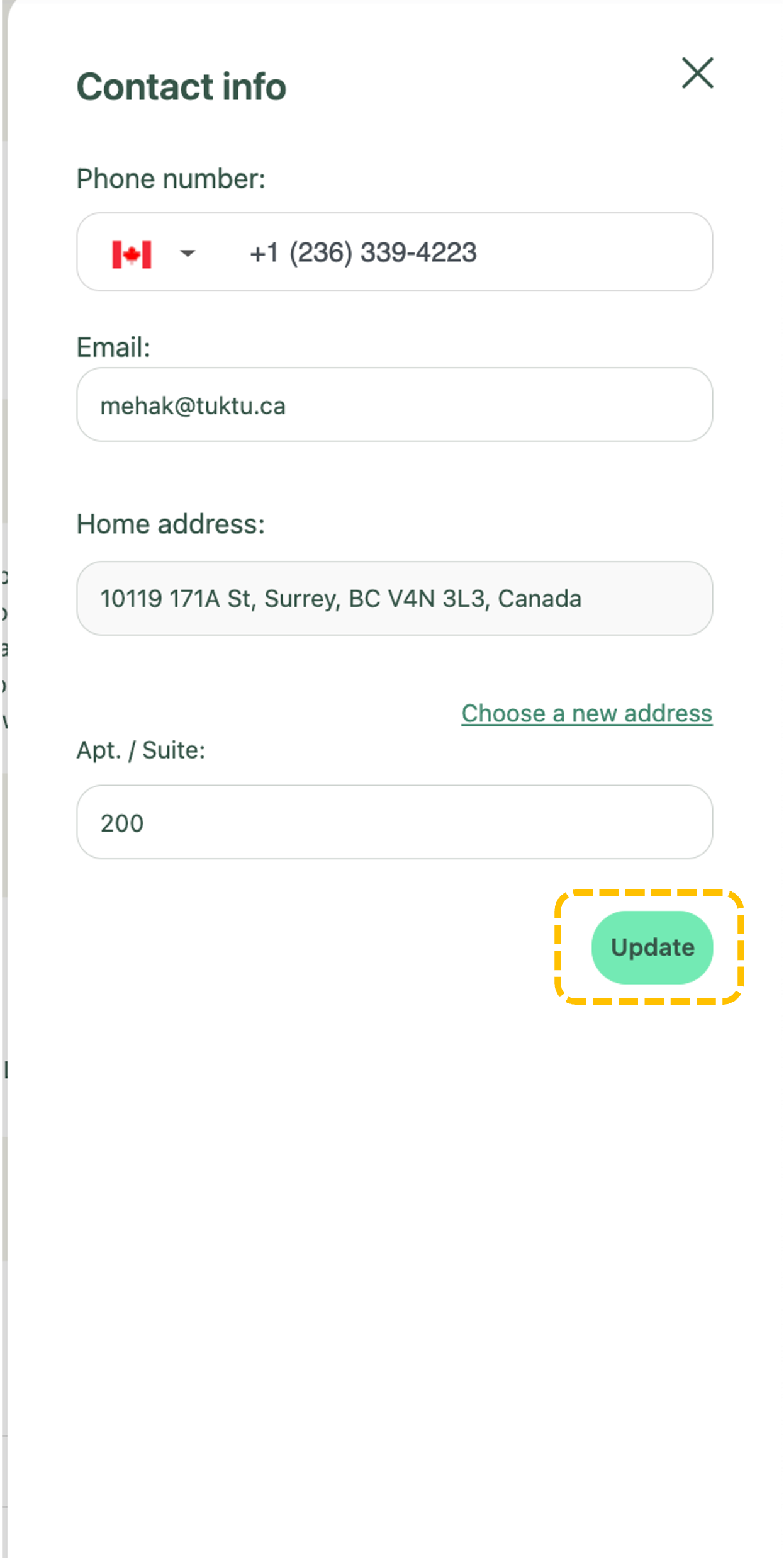
Task: Click the mehak@tuktu.ca email text
Action: [193, 406]
